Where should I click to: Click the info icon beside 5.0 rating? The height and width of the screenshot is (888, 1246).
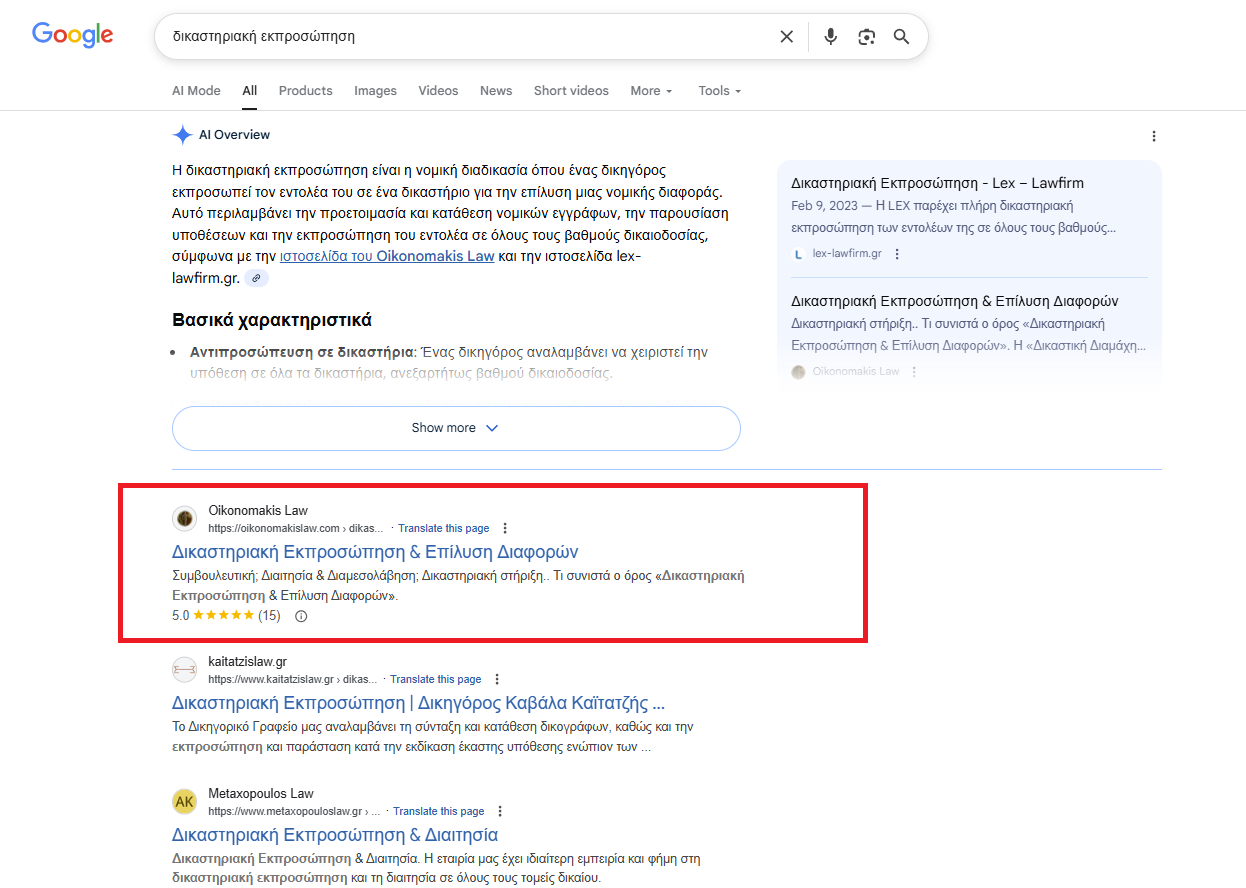(301, 616)
